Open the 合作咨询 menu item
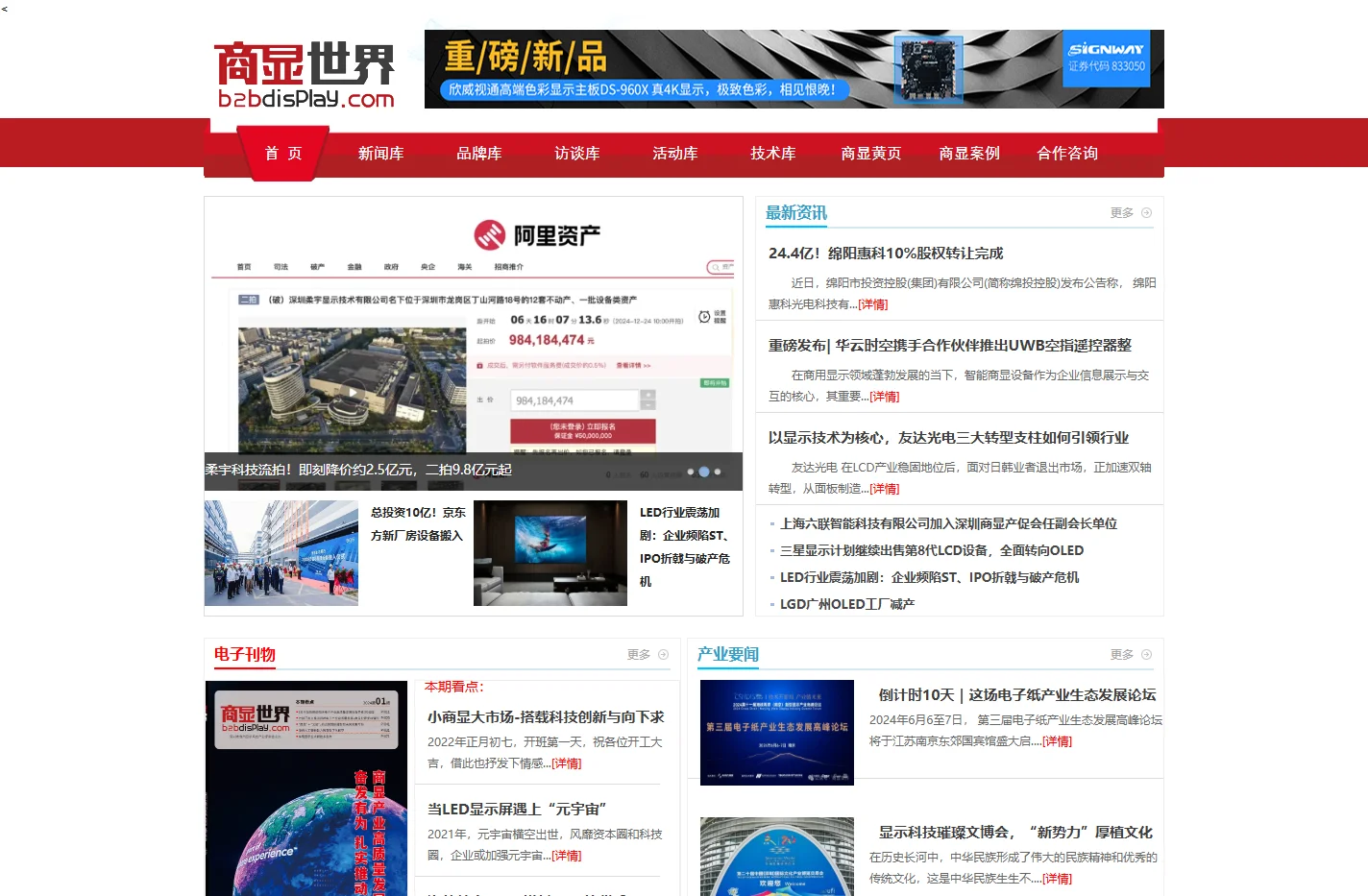 click(x=1067, y=154)
